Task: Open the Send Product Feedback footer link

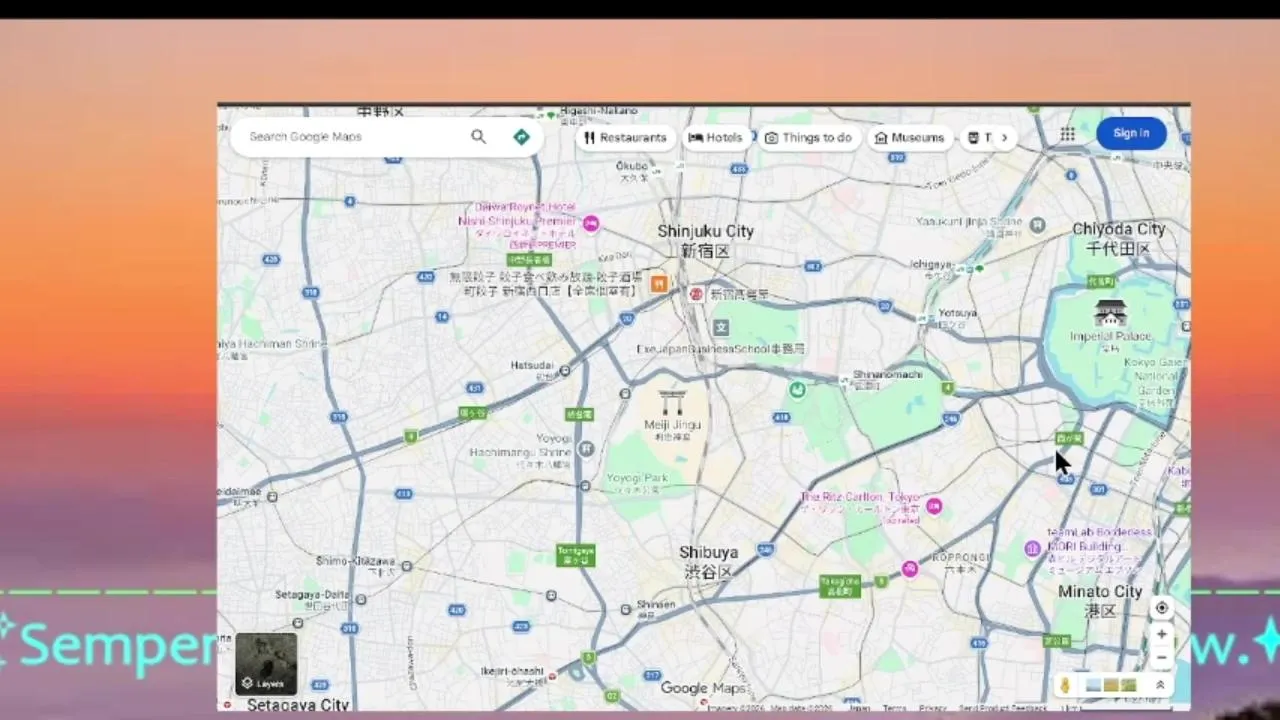Action: pos(1003,707)
